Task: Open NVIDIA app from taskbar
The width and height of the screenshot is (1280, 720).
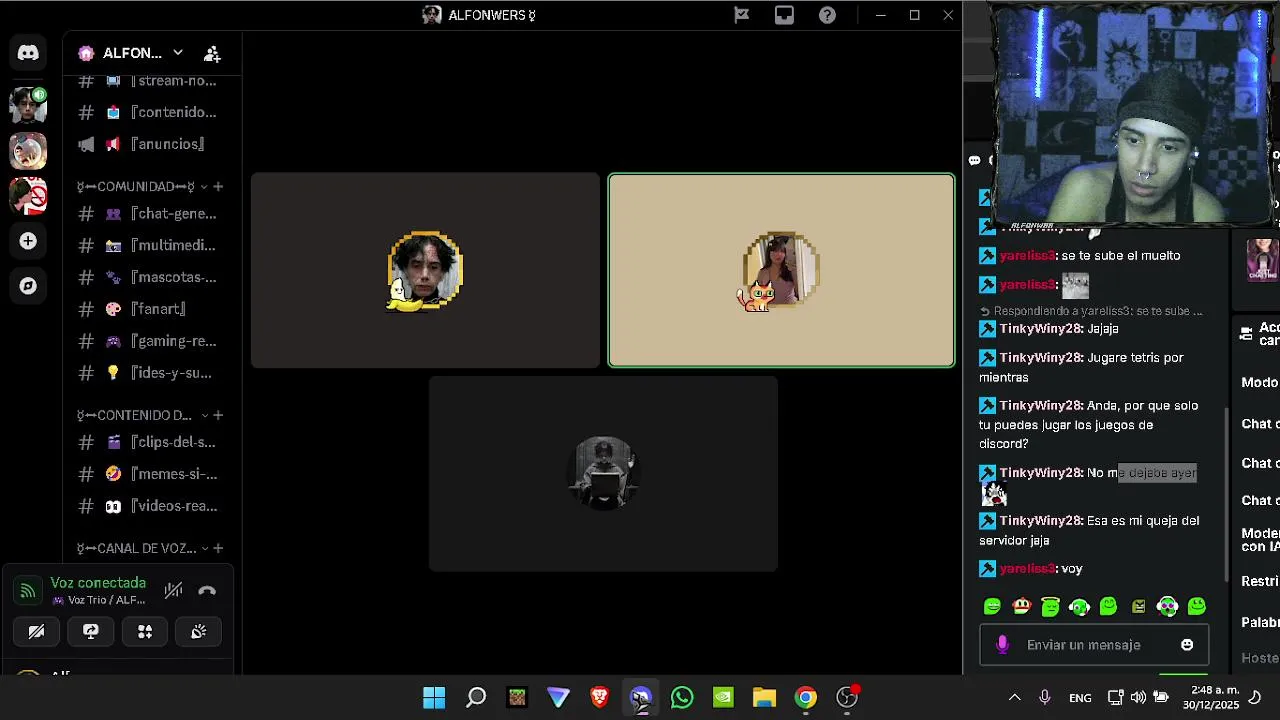Action: [x=723, y=698]
